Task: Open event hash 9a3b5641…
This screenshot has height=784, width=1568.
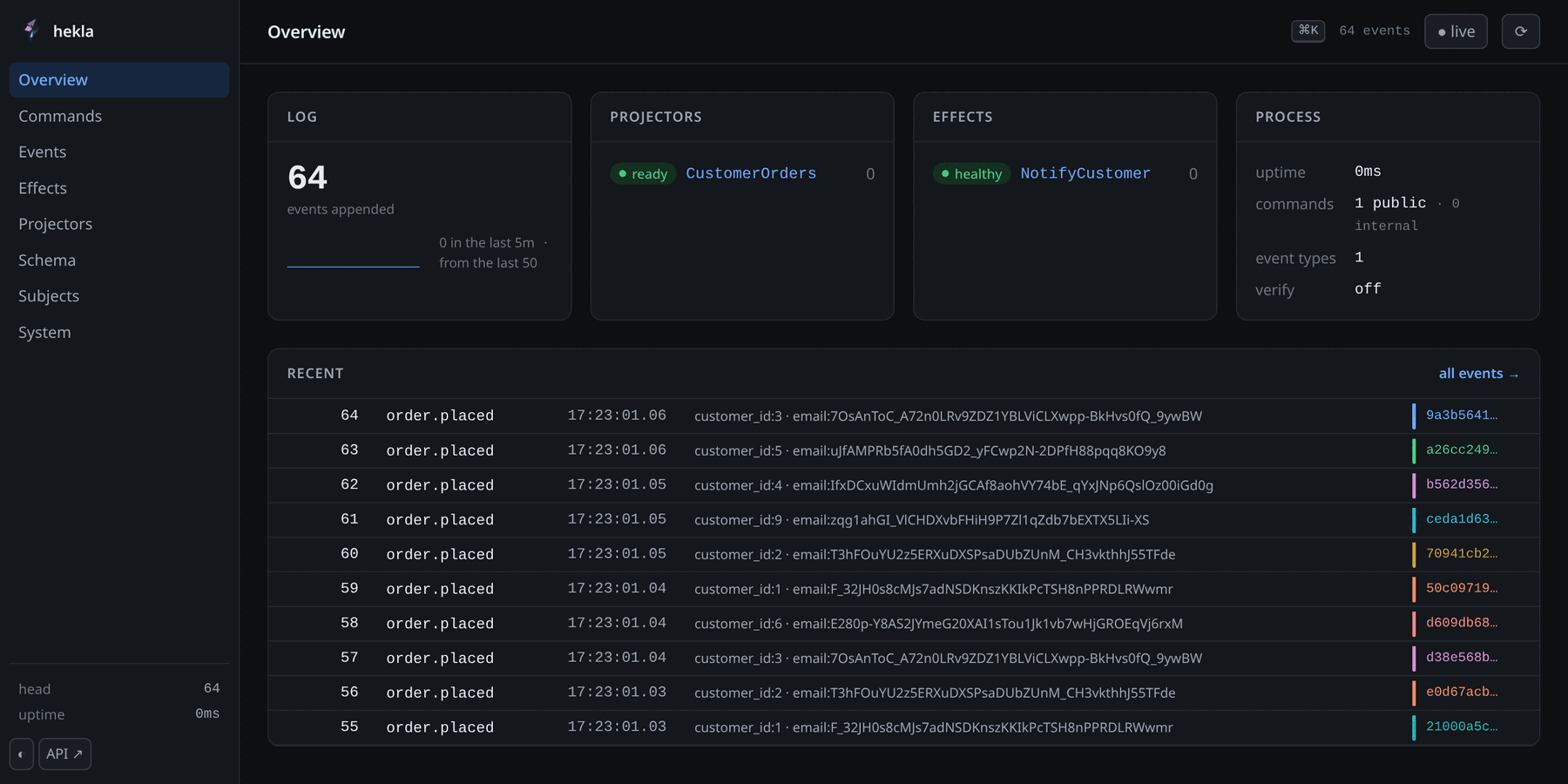Action: 1462,416
